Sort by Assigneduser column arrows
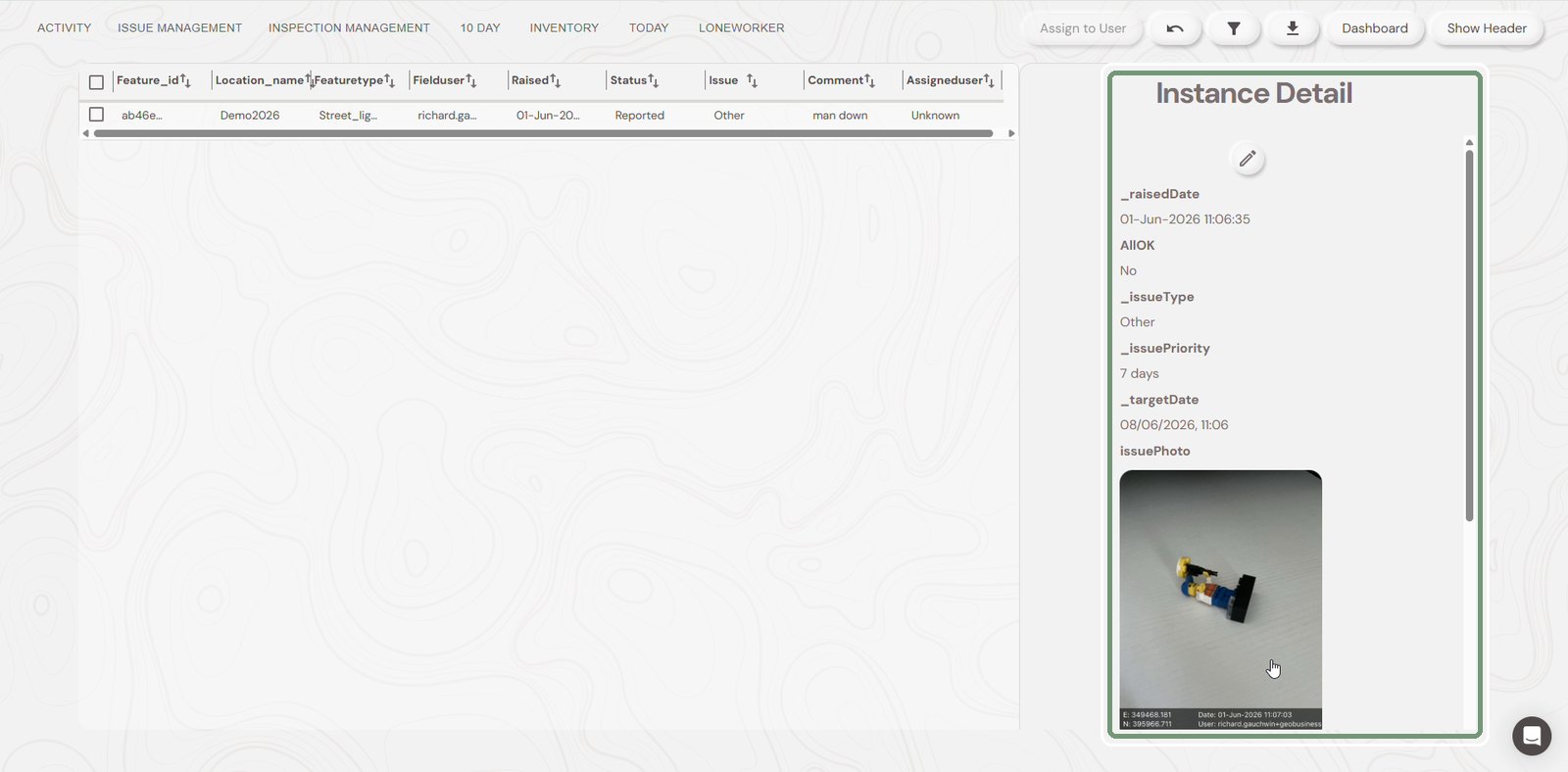The width and height of the screenshot is (1568, 772). (x=989, y=80)
